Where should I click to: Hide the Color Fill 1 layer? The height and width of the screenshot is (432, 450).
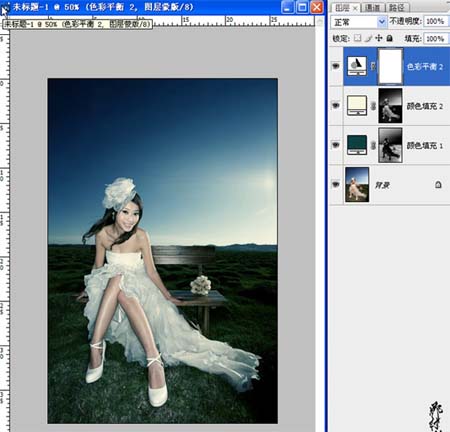336,145
